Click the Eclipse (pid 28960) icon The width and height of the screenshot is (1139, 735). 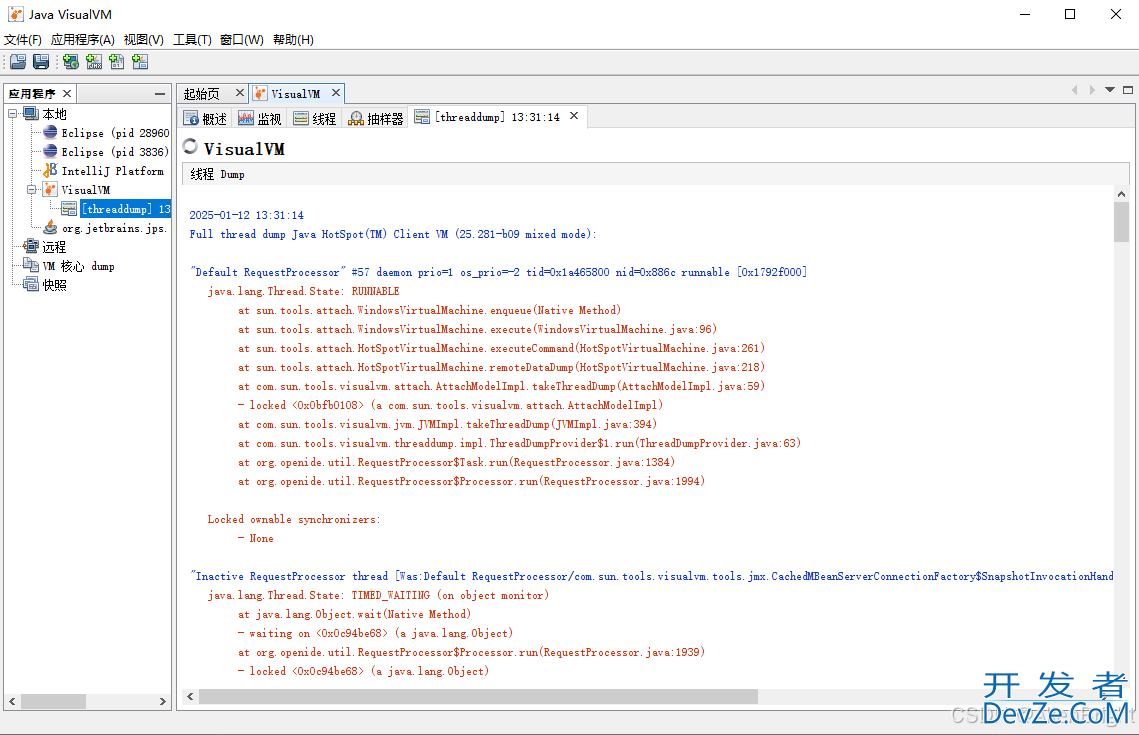tap(50, 132)
